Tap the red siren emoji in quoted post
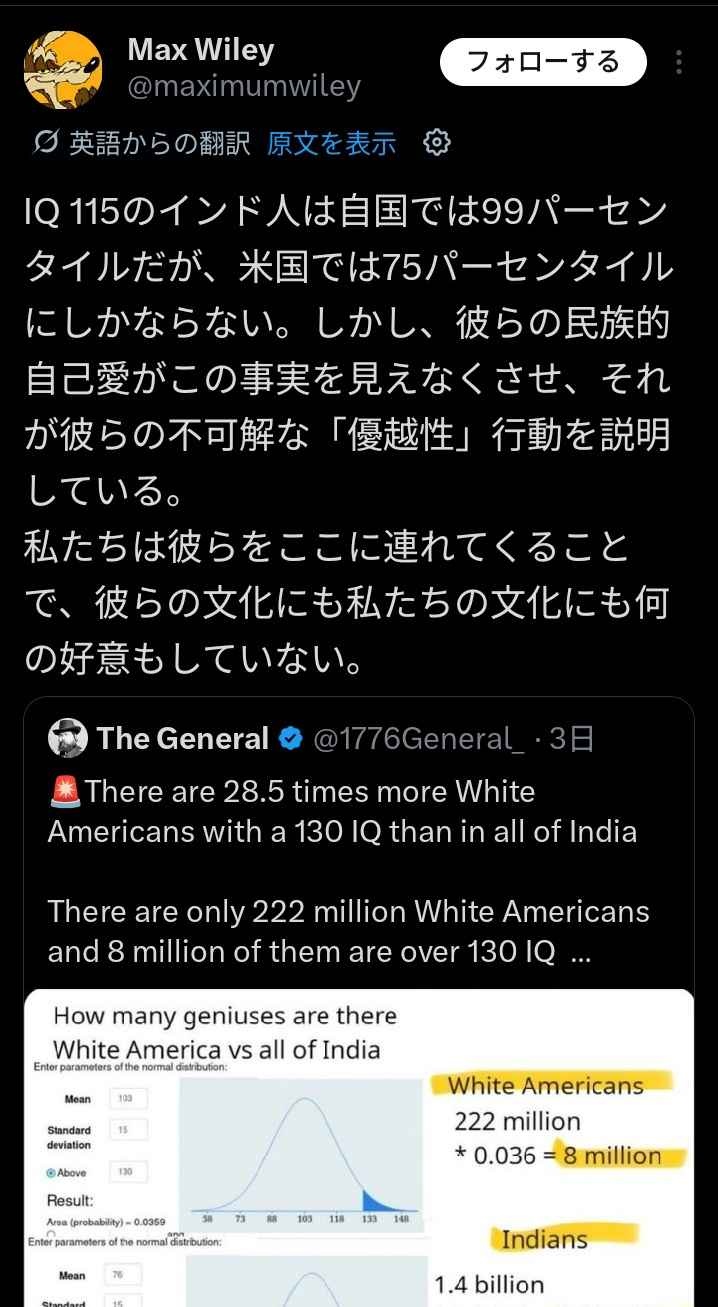718x1307 pixels. coord(65,792)
